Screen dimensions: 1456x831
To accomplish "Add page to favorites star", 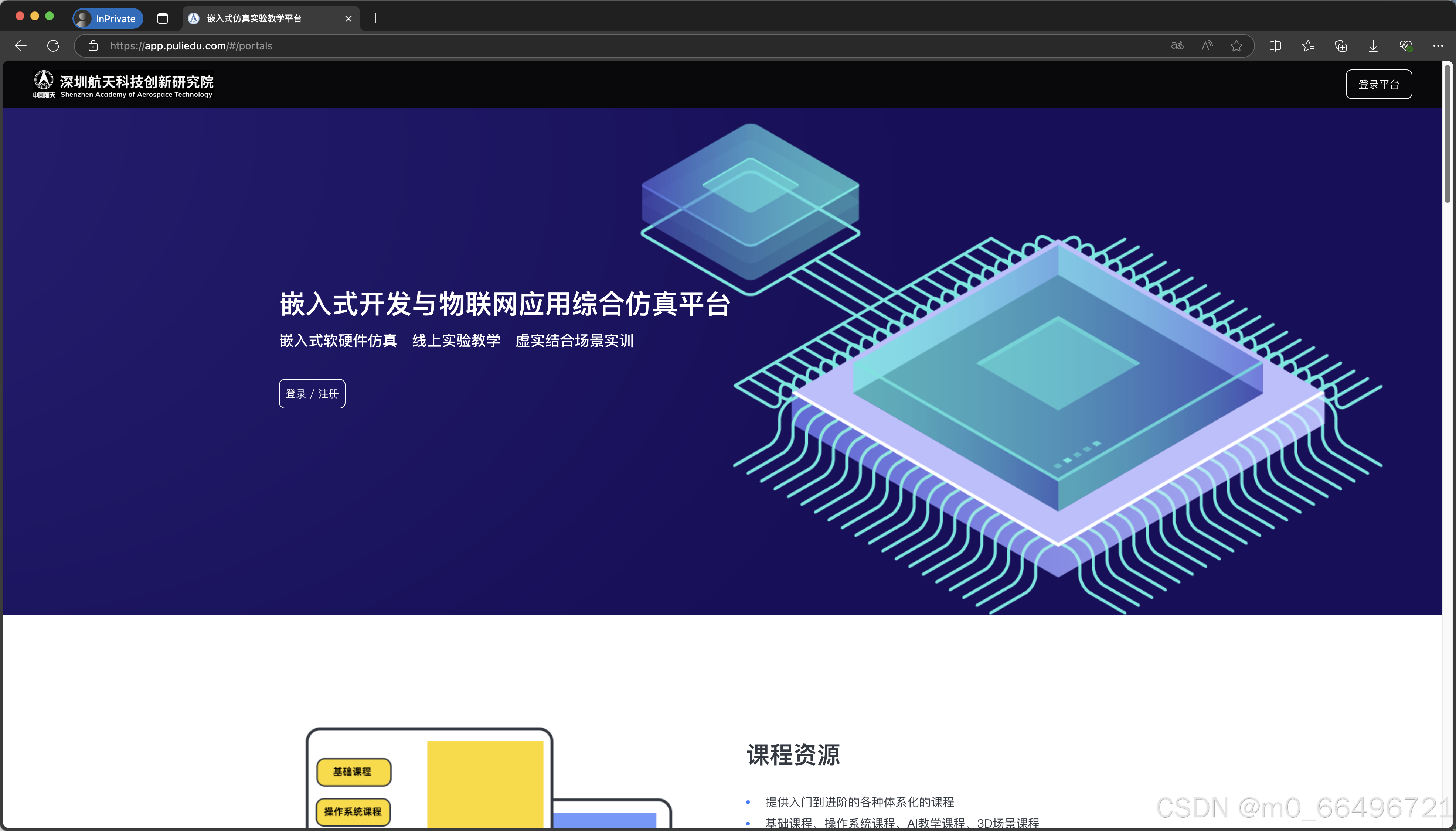I will tap(1236, 46).
